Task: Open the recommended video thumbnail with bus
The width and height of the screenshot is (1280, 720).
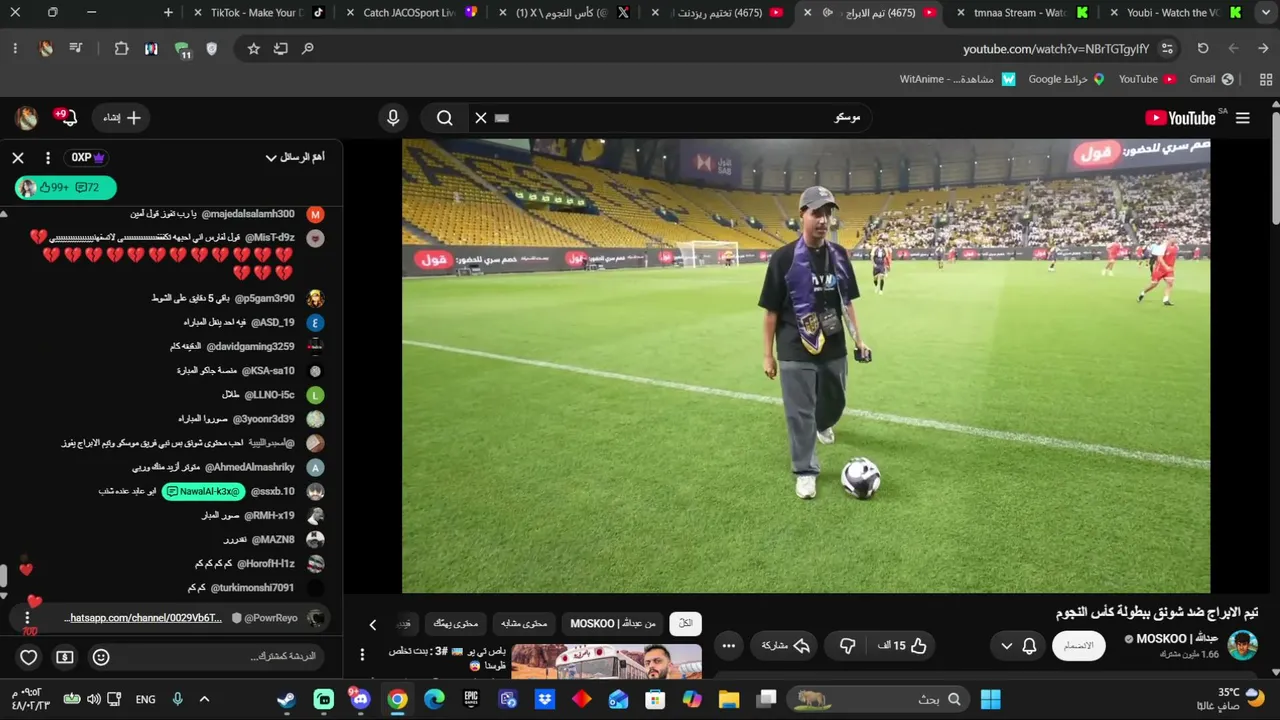Action: click(x=606, y=662)
